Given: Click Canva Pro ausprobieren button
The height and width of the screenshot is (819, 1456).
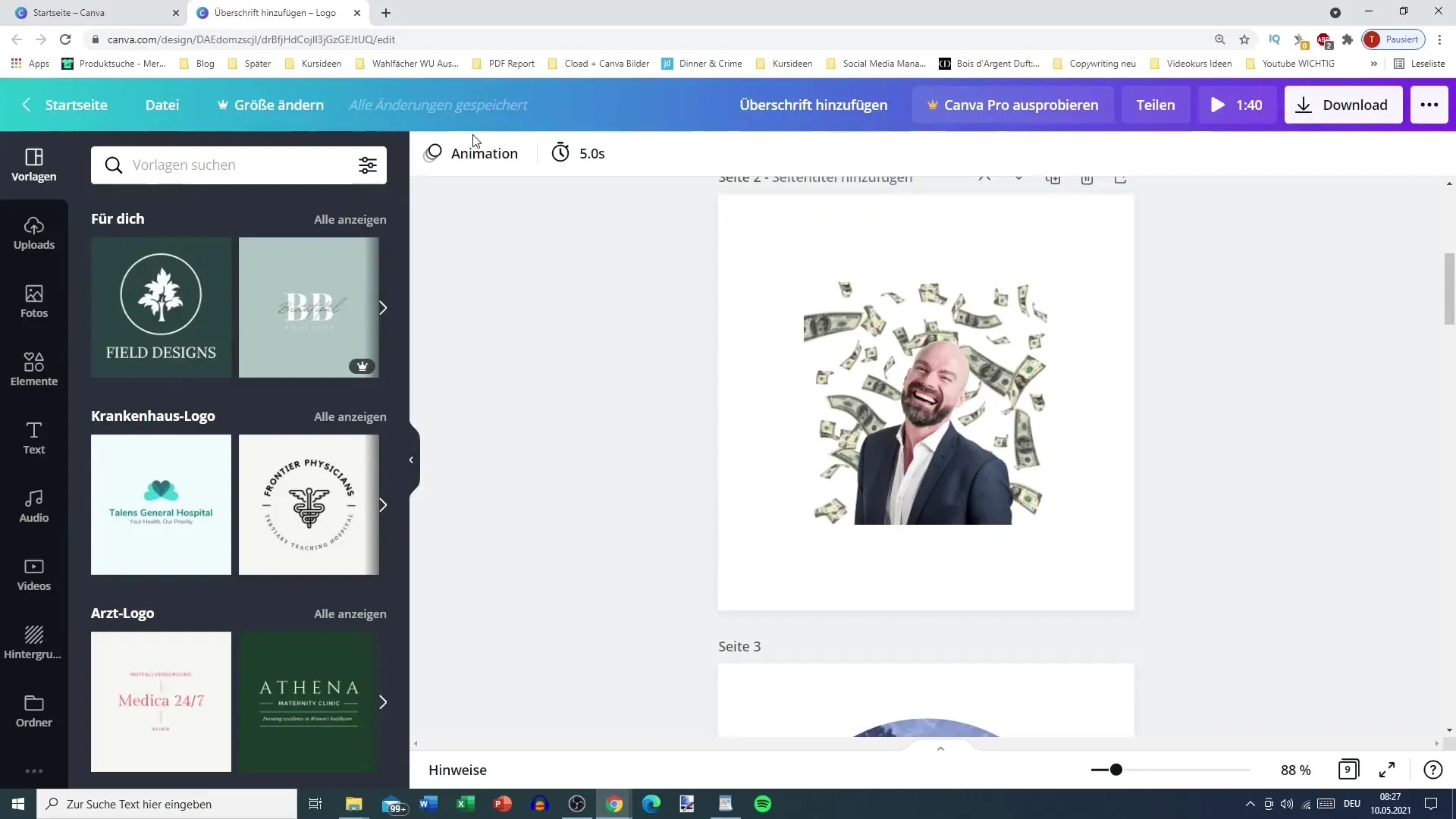Looking at the screenshot, I should 1012,104.
